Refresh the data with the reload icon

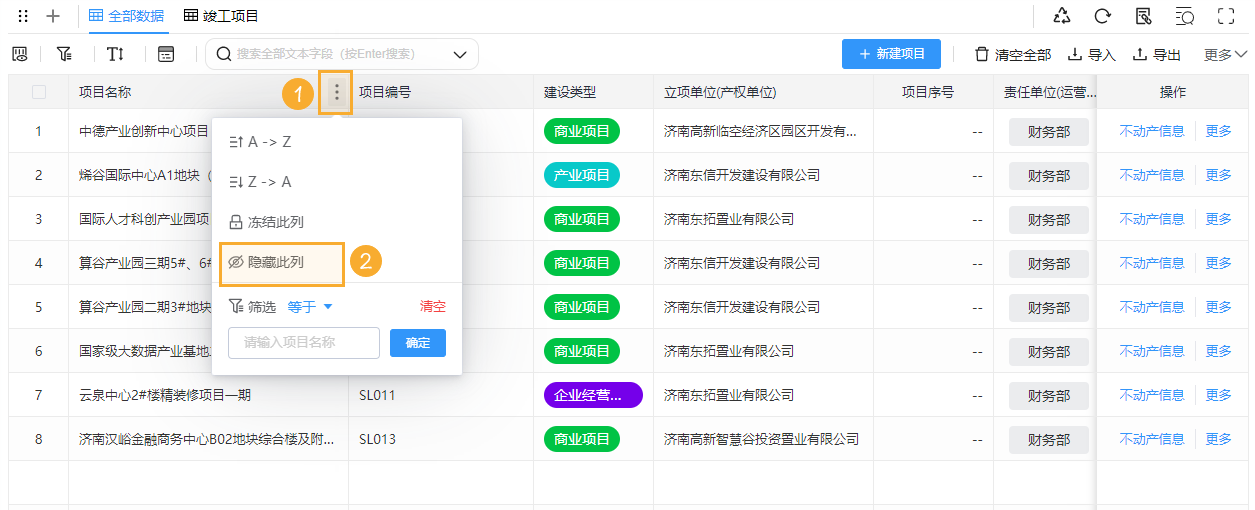point(1103,16)
